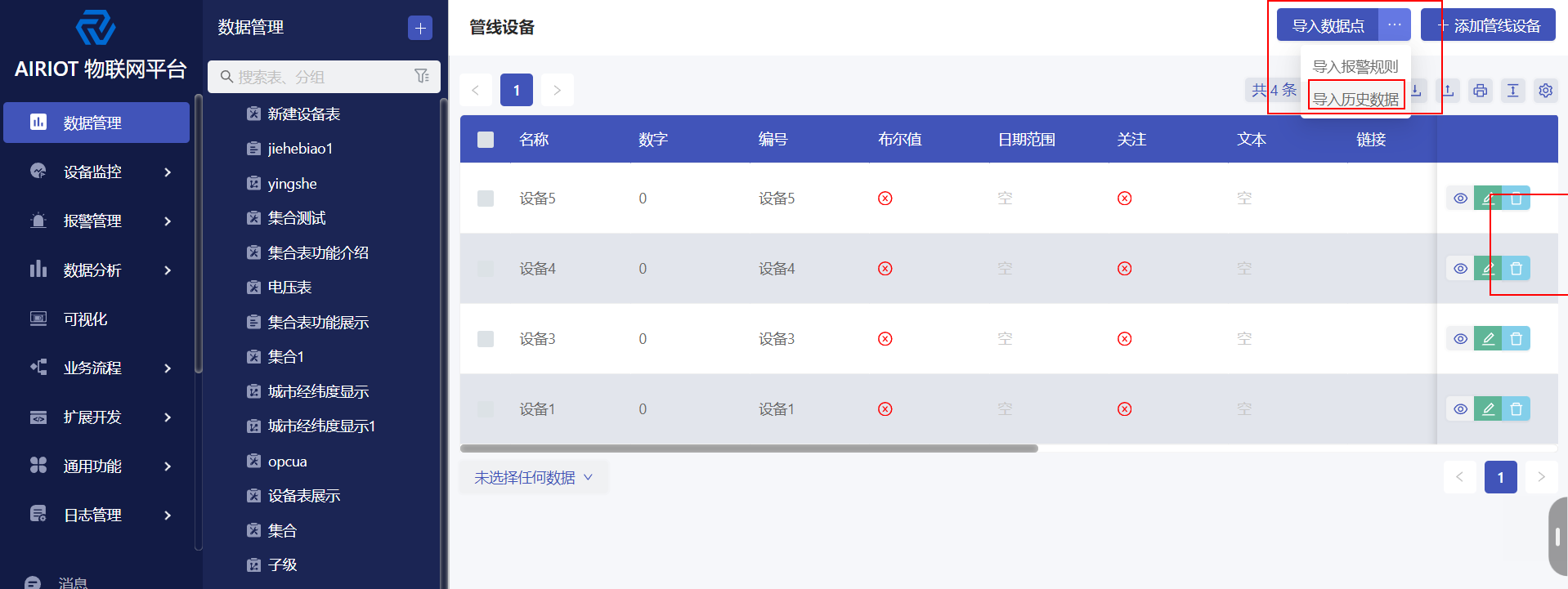The width and height of the screenshot is (1568, 589).
Task: Delete the 设备4 row
Action: click(x=1516, y=269)
